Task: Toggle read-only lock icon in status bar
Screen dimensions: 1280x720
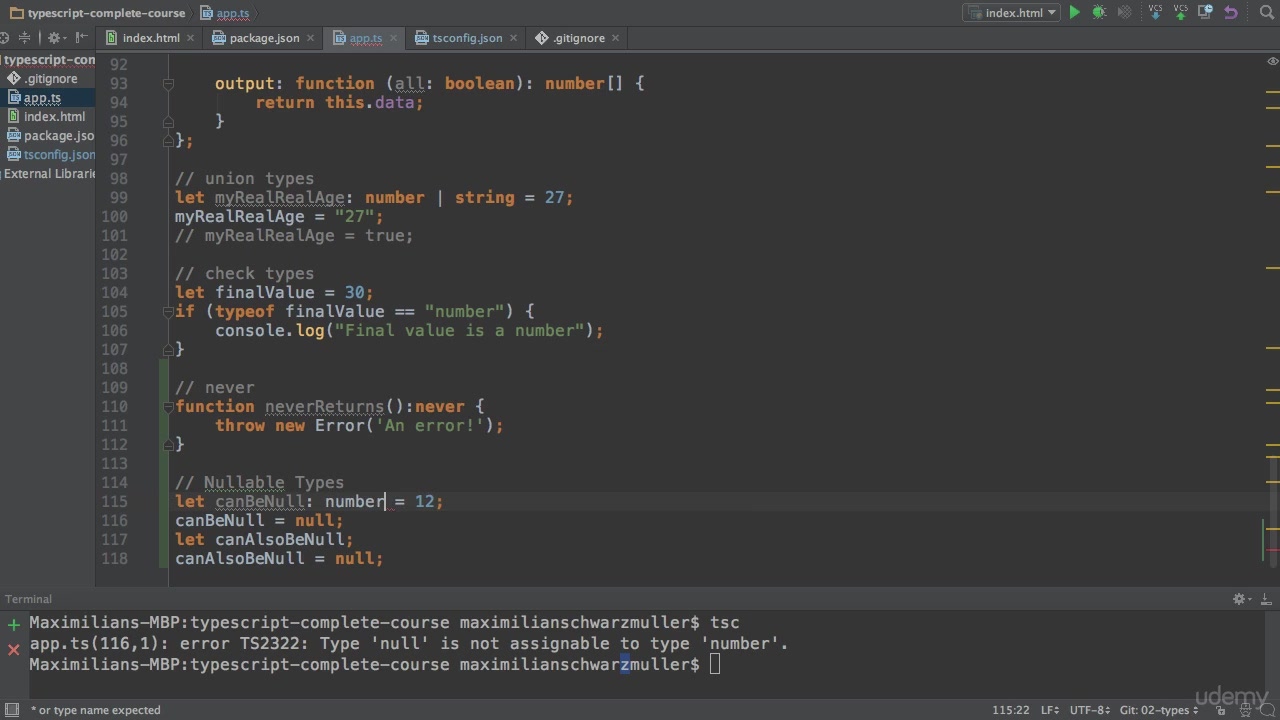Action: (x=1222, y=710)
